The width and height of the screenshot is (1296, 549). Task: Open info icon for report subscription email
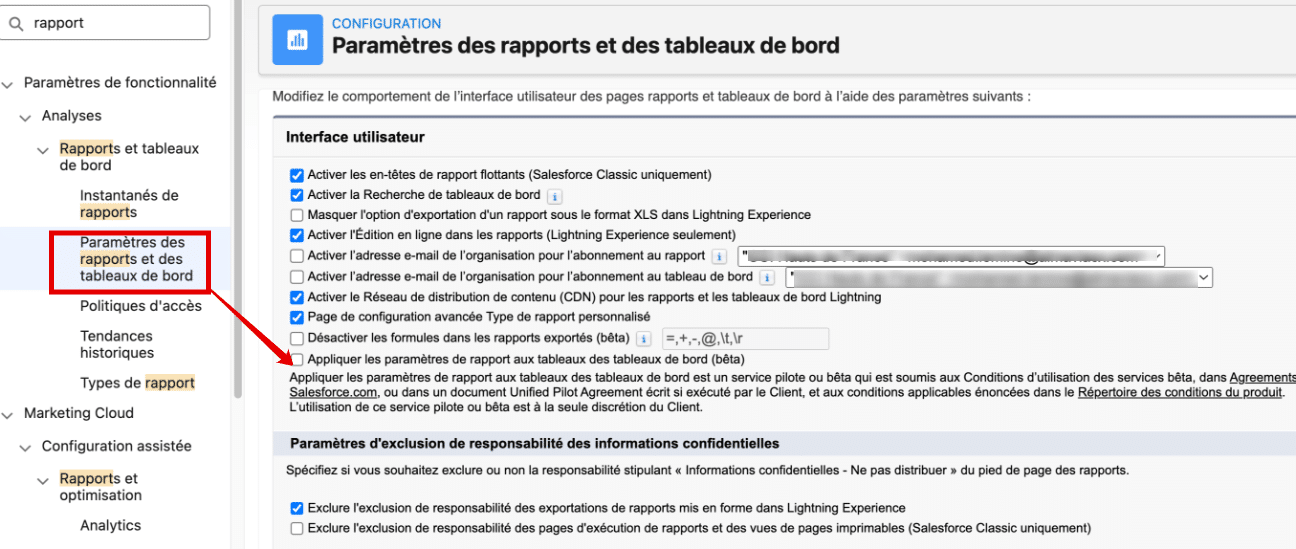719,257
